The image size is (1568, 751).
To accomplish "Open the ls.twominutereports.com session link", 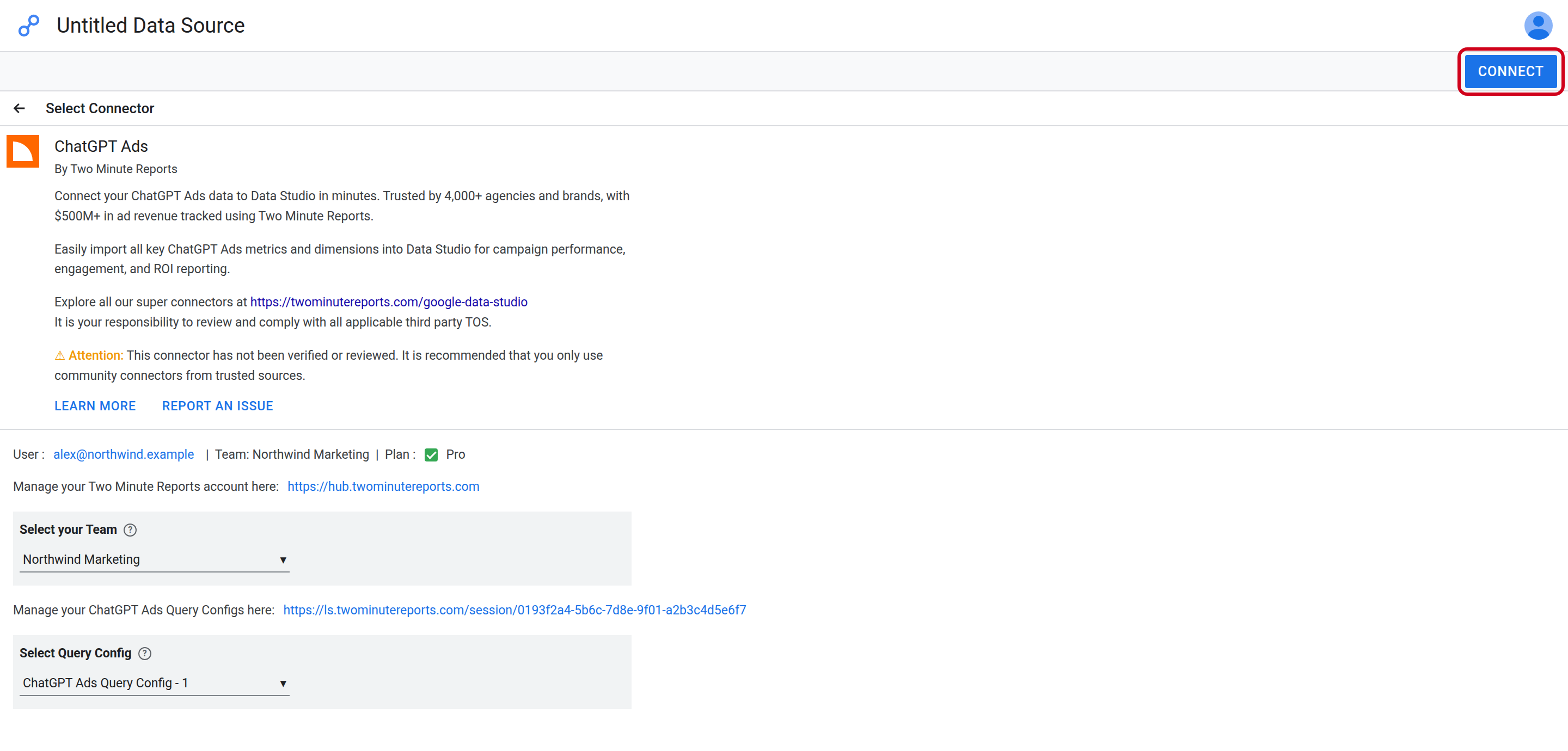I will tap(514, 611).
